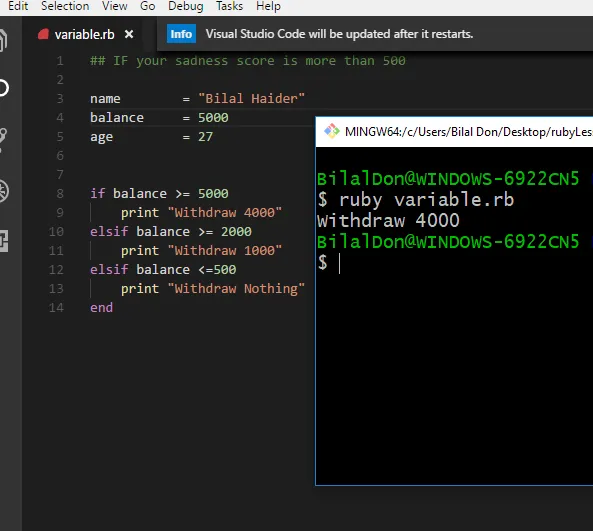Viewport: 593px width, 531px height.
Task: Open the Debug menu
Action: (186, 6)
